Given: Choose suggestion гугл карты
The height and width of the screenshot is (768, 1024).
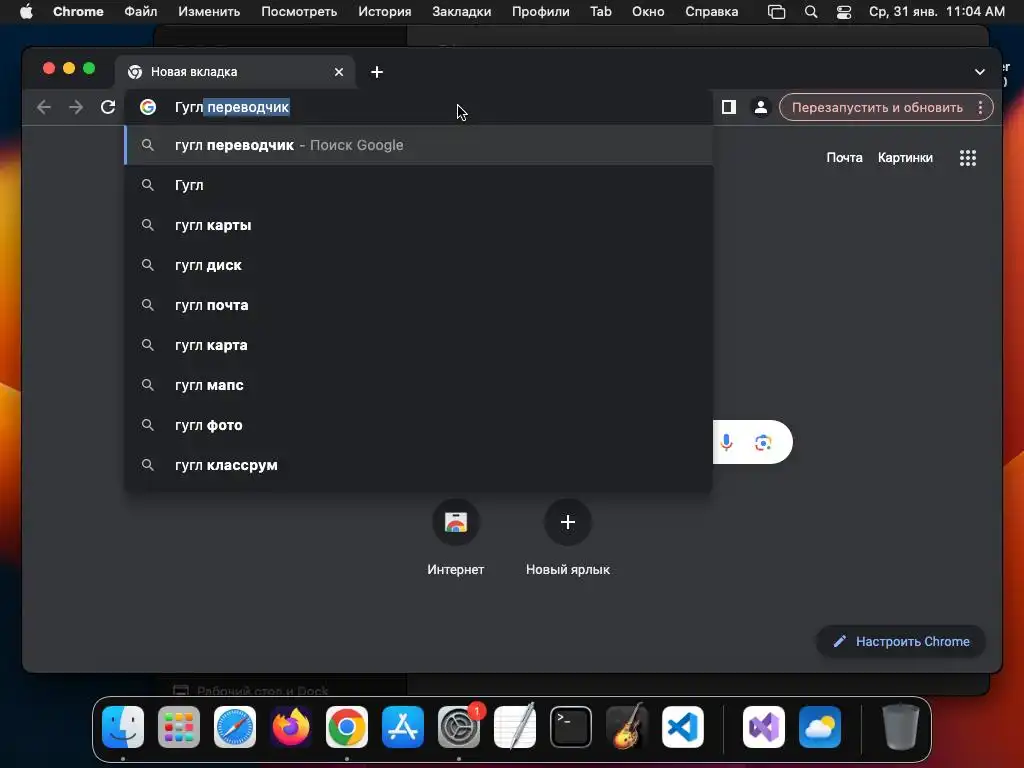Looking at the screenshot, I should [x=419, y=225].
